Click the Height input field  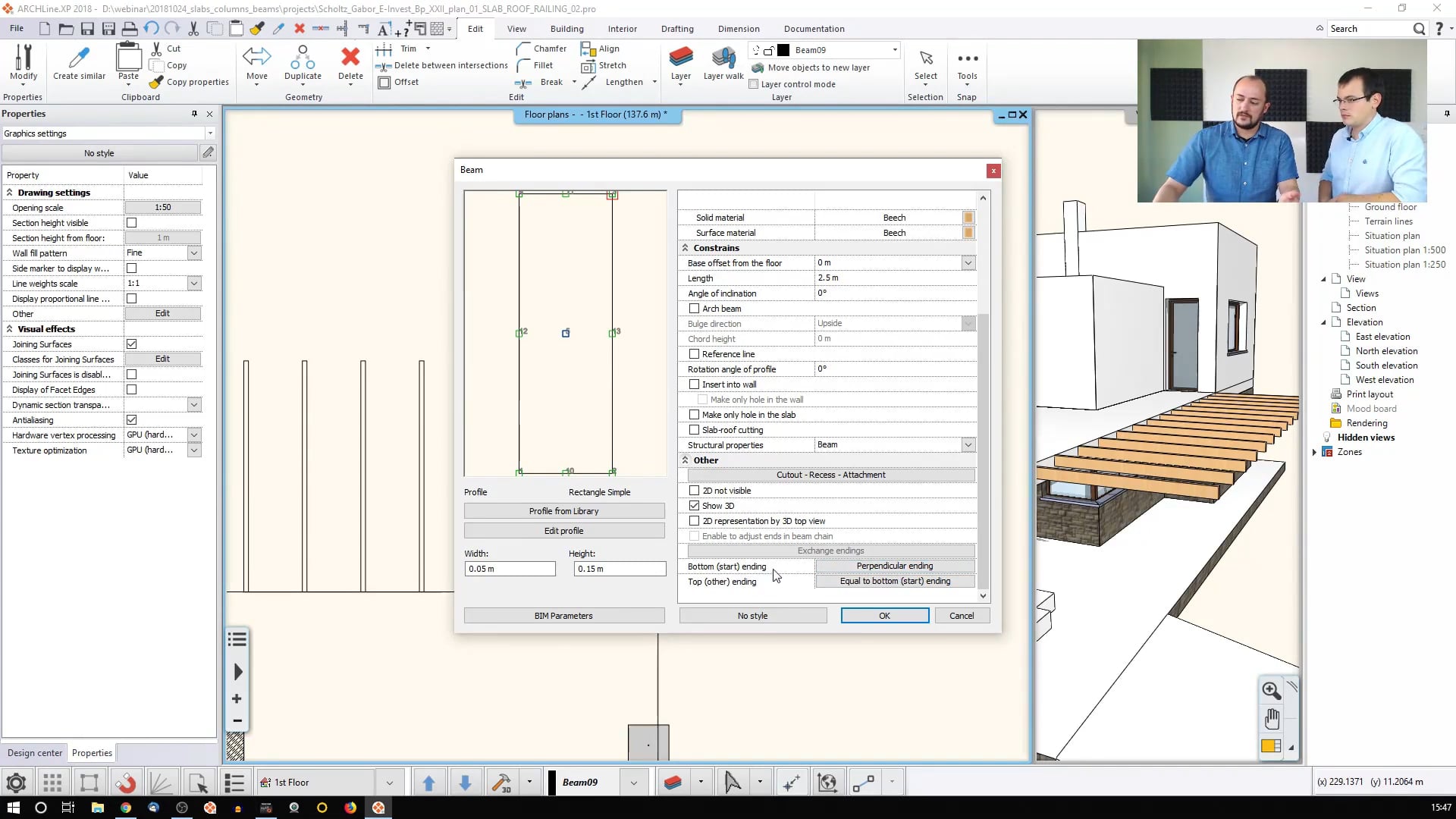point(620,569)
